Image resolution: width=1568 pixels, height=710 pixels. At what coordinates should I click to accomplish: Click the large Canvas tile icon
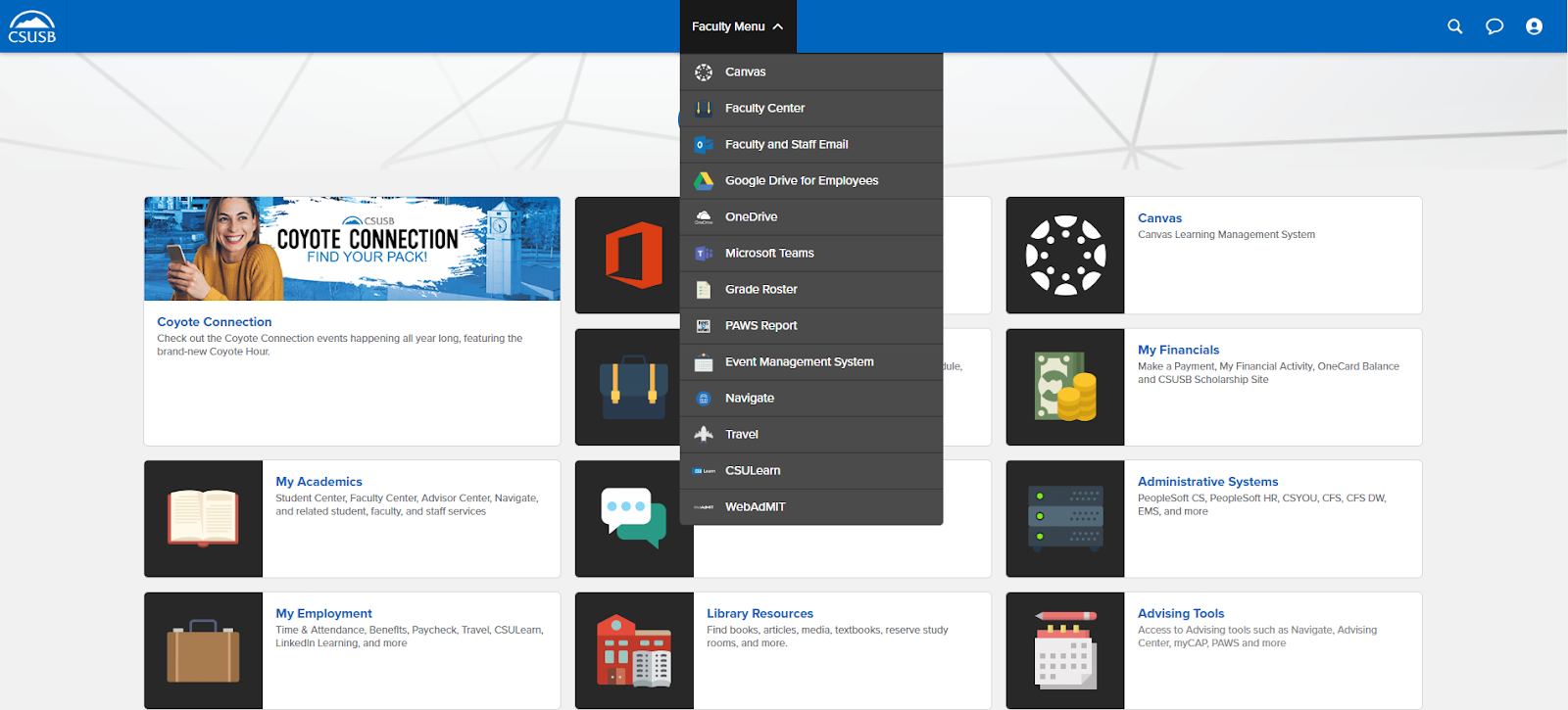pyautogui.click(x=1065, y=256)
